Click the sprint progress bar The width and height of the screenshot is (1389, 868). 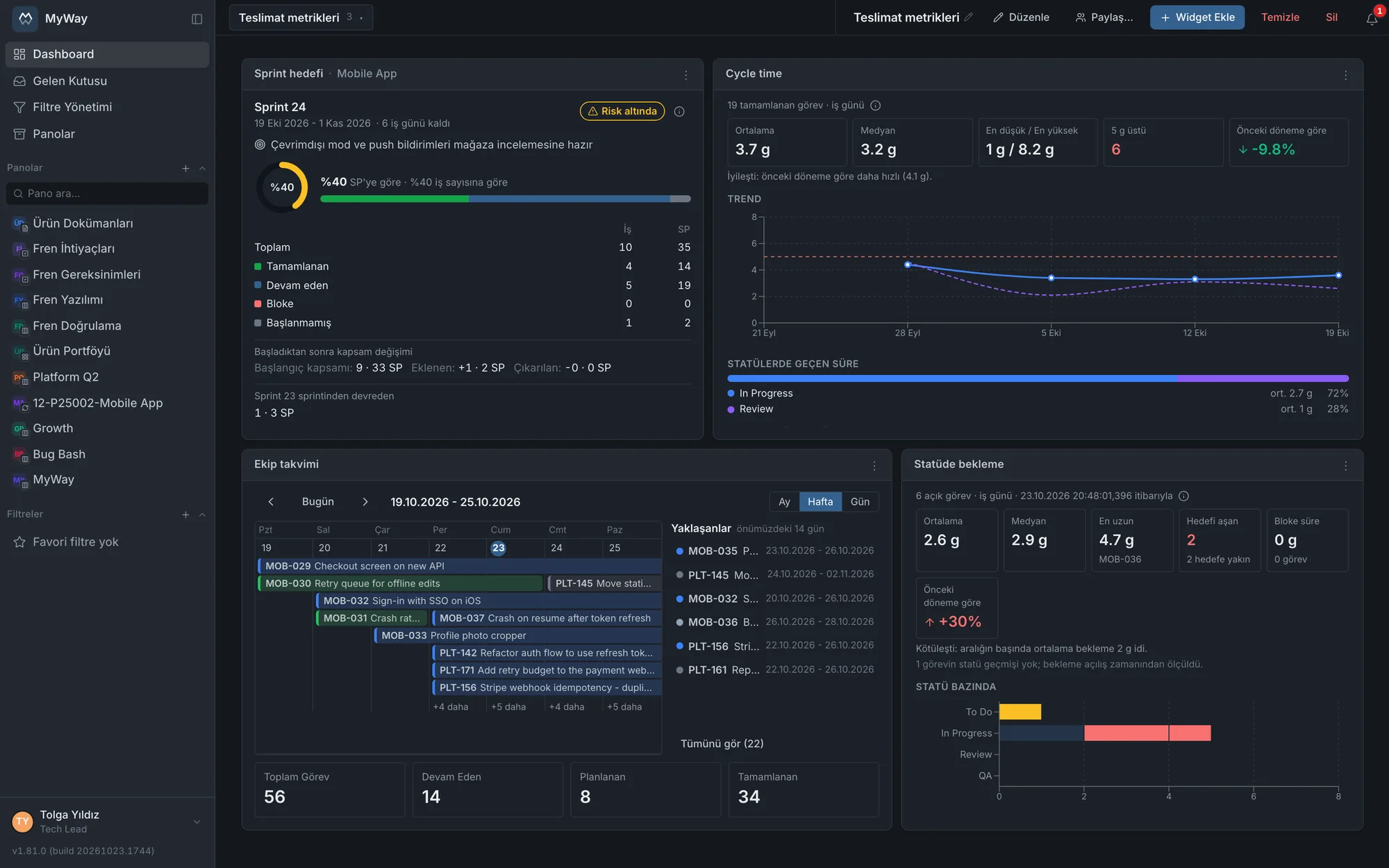(x=506, y=199)
